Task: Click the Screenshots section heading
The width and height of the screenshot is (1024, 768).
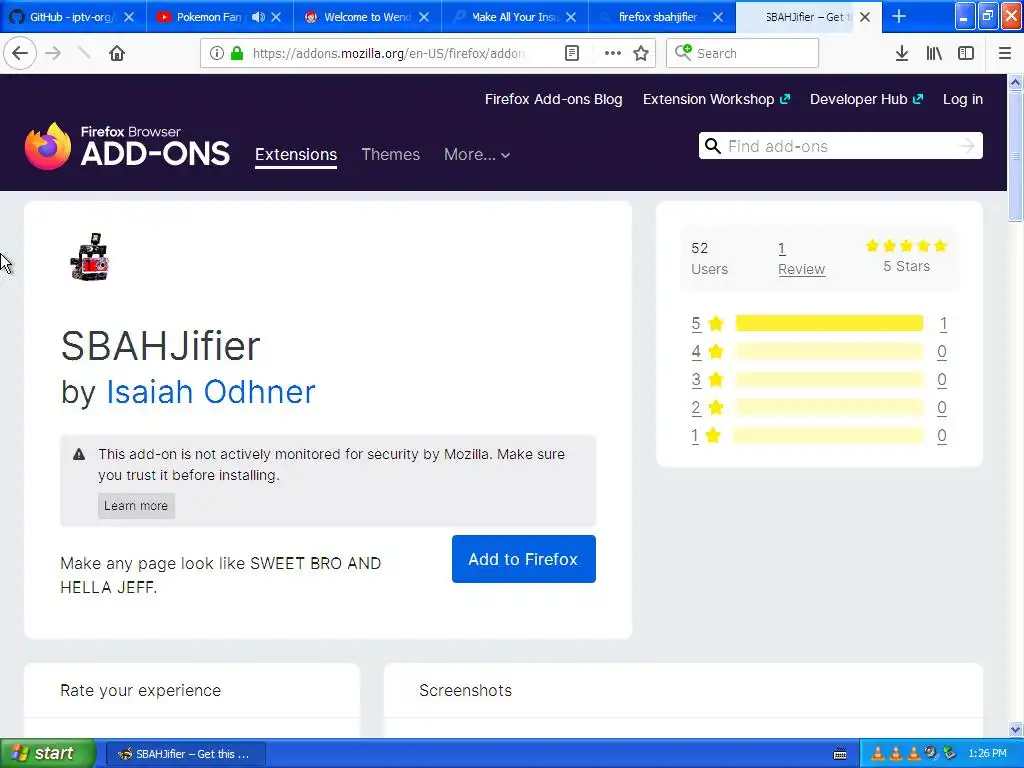Action: (x=466, y=690)
